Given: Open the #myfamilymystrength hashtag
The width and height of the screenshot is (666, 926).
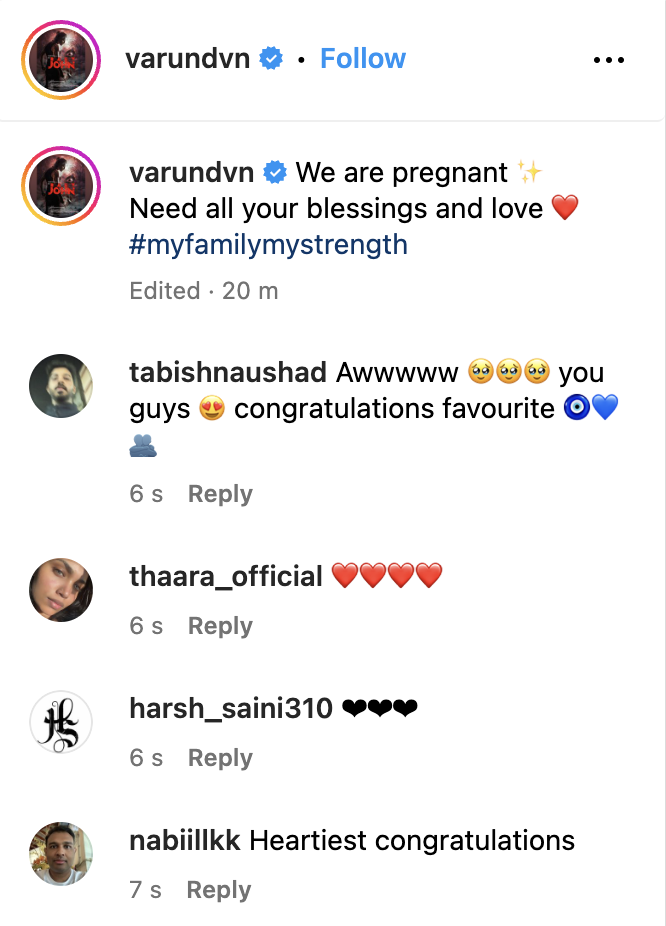Looking at the screenshot, I should pyautogui.click(x=269, y=244).
